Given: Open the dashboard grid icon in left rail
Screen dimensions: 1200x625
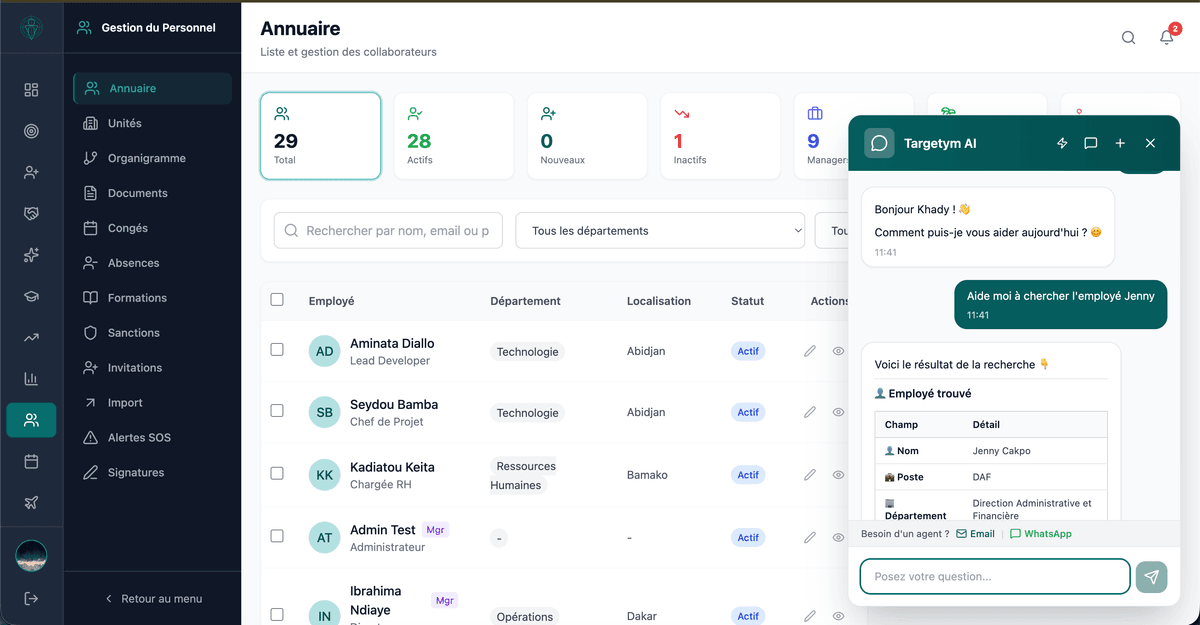Looking at the screenshot, I should [31, 90].
